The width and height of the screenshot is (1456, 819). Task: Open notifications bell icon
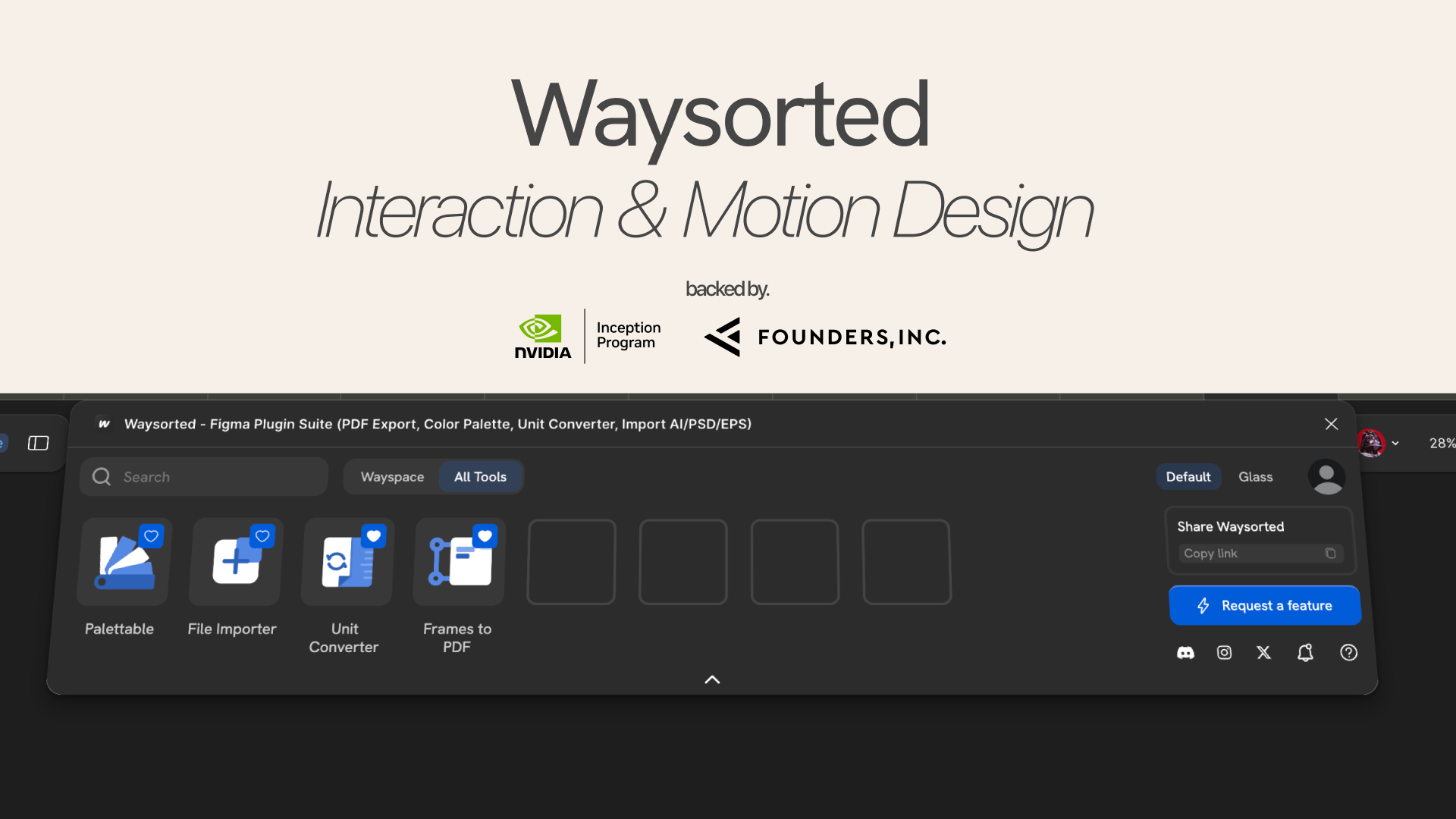pyautogui.click(x=1305, y=653)
